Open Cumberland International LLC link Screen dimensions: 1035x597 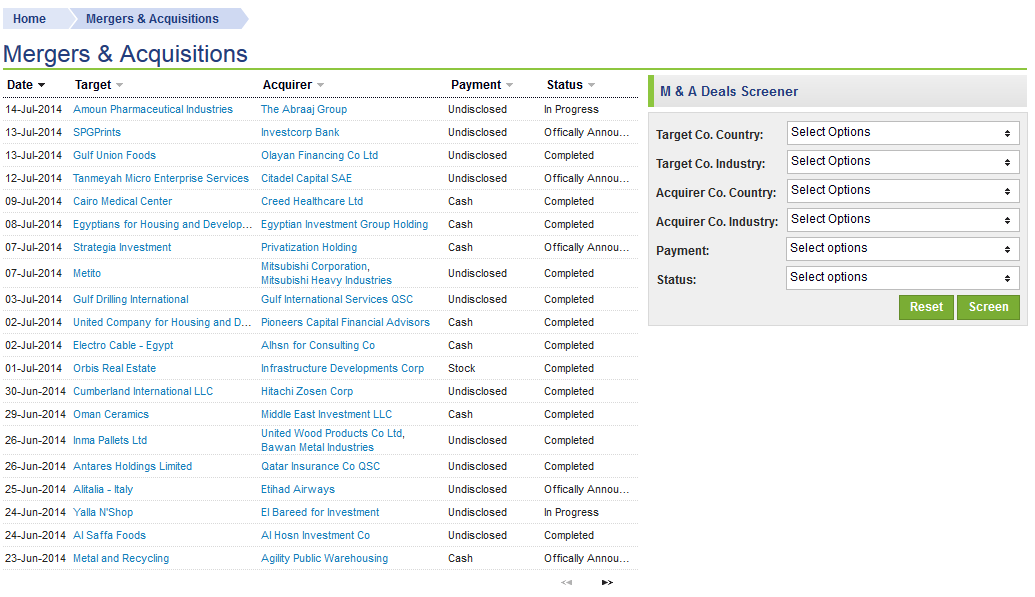pyautogui.click(x=143, y=392)
